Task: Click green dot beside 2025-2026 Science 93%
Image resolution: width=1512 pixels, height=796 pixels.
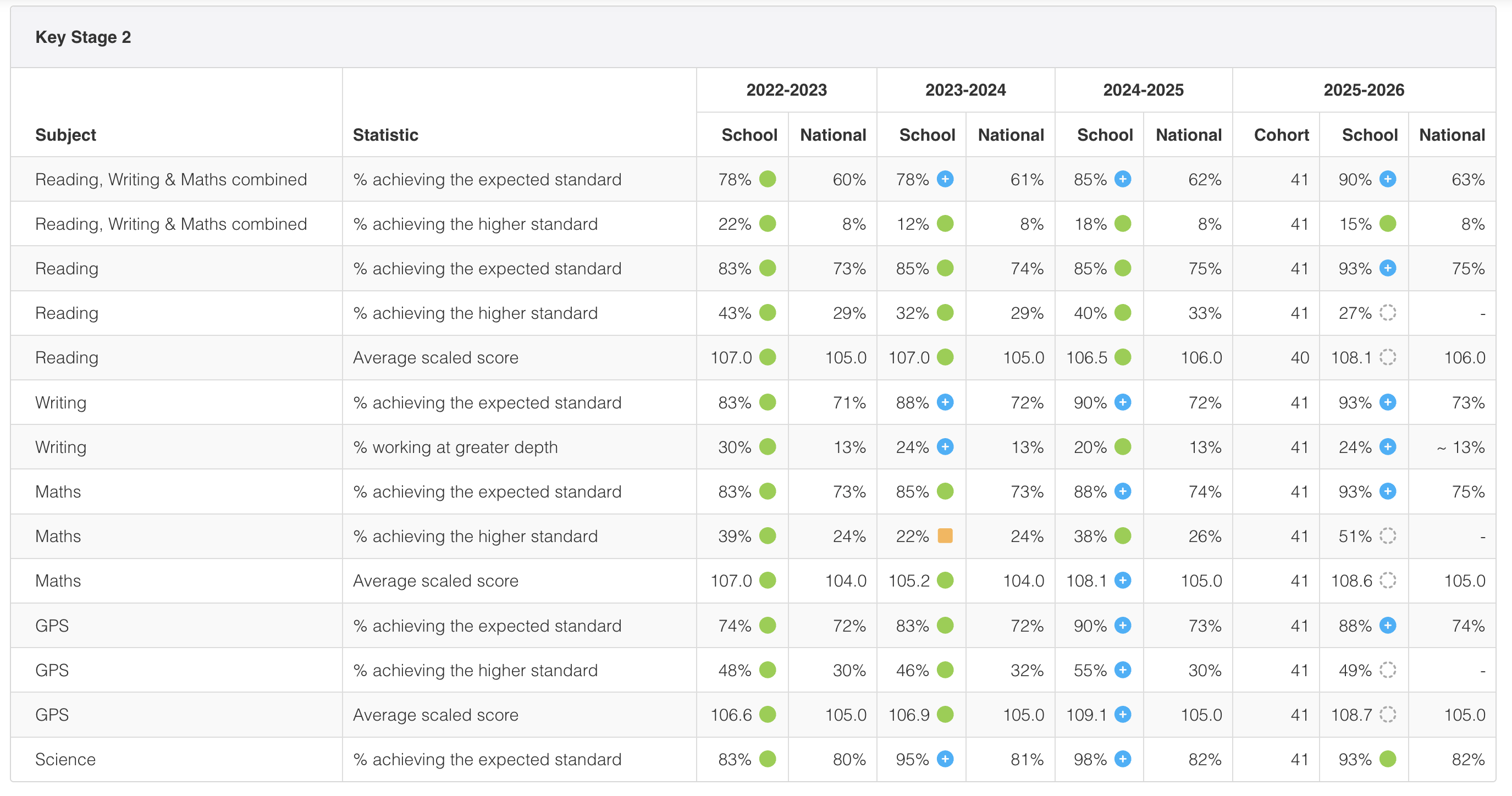Action: (x=1388, y=759)
